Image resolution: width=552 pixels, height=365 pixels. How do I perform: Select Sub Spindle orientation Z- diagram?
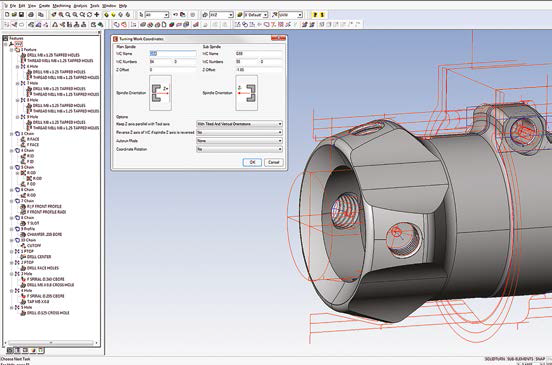tap(246, 93)
